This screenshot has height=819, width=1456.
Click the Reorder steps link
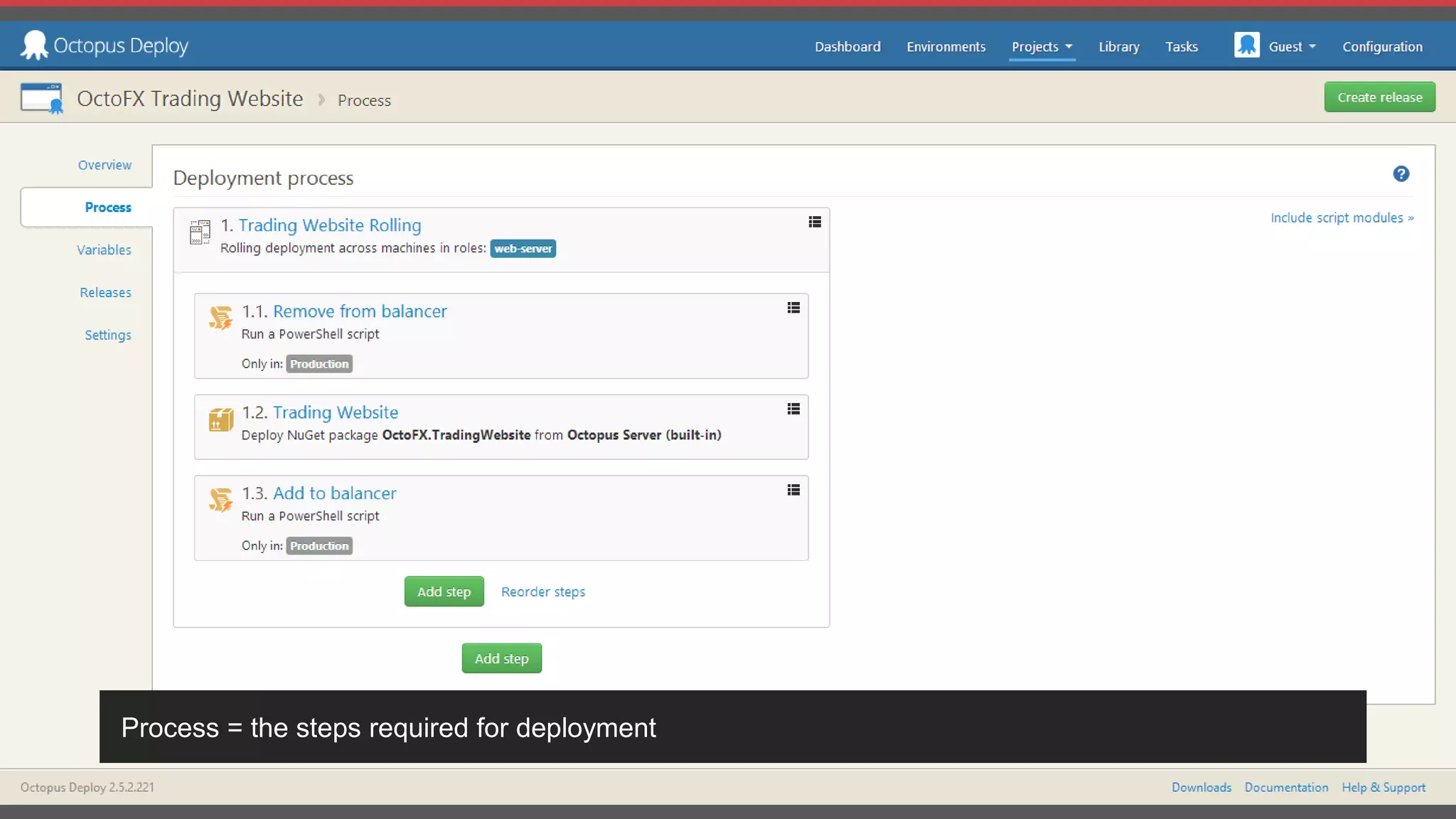[x=543, y=592]
